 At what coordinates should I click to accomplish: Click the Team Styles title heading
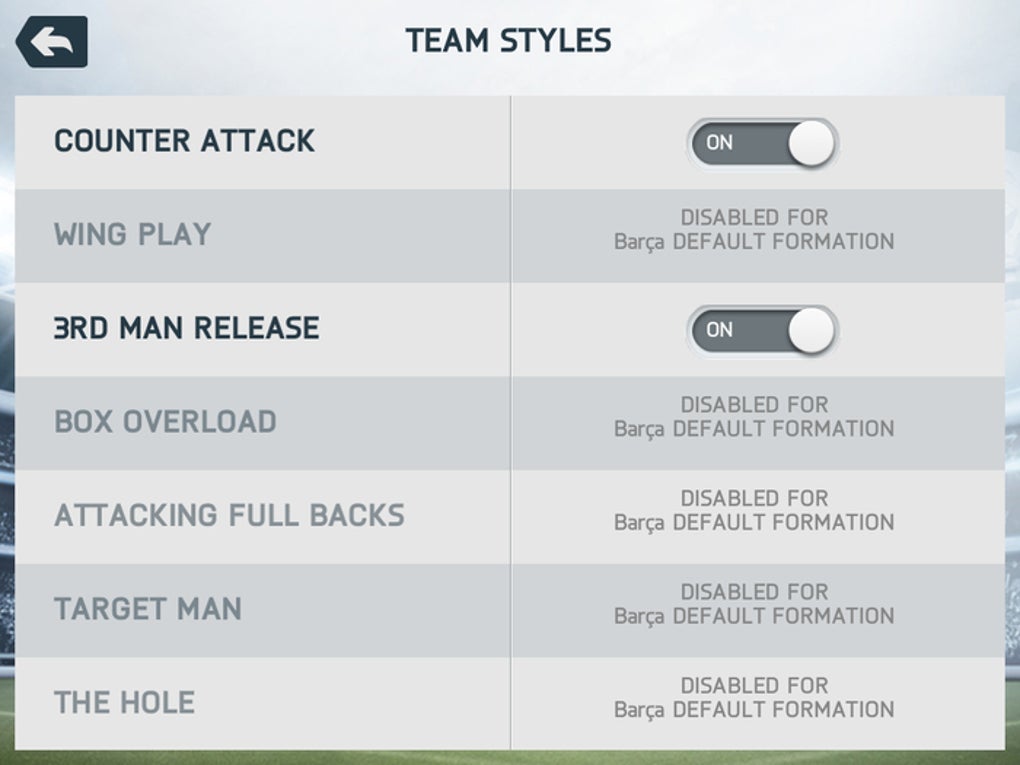(x=509, y=40)
